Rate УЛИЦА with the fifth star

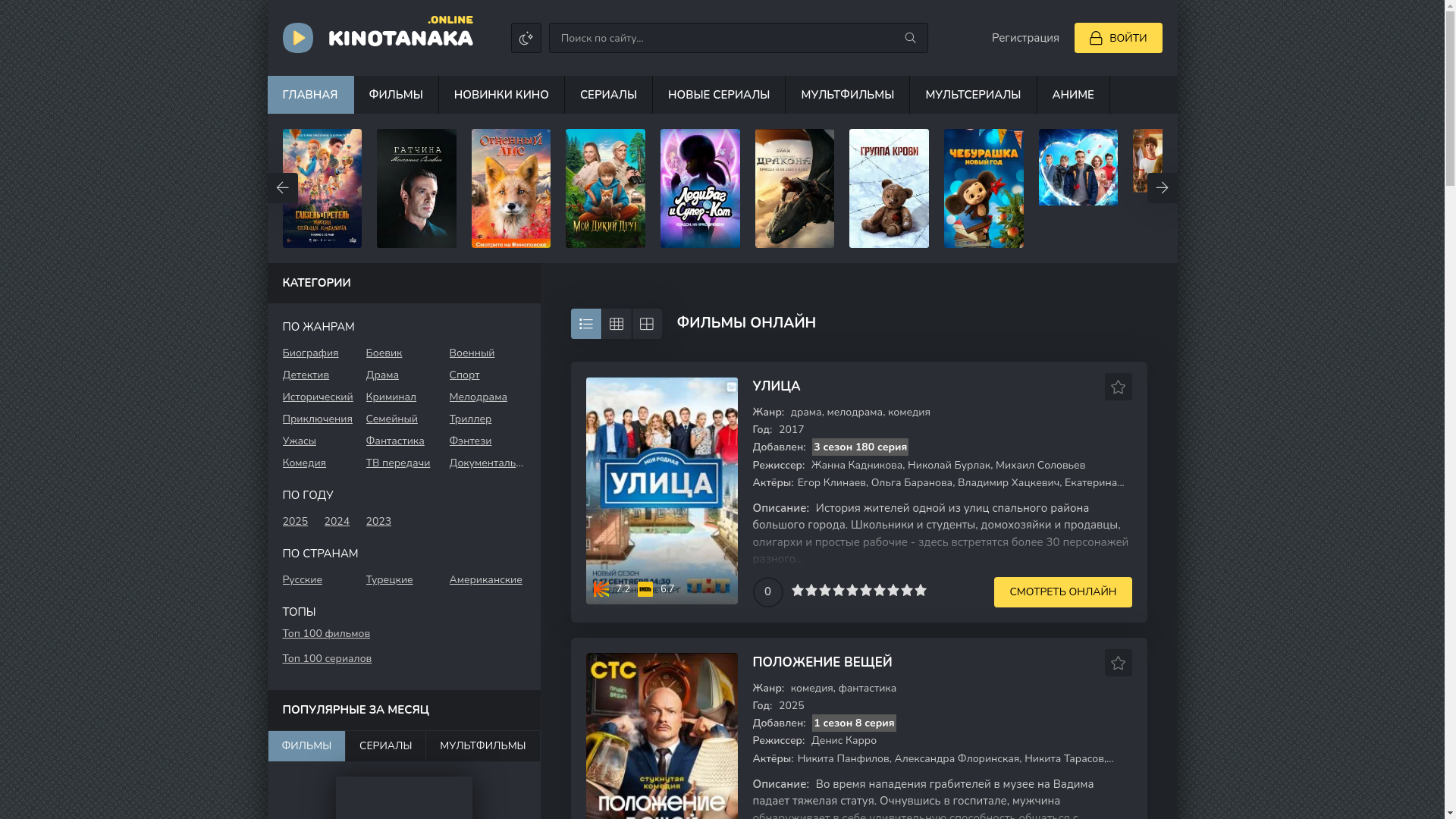[x=852, y=591]
